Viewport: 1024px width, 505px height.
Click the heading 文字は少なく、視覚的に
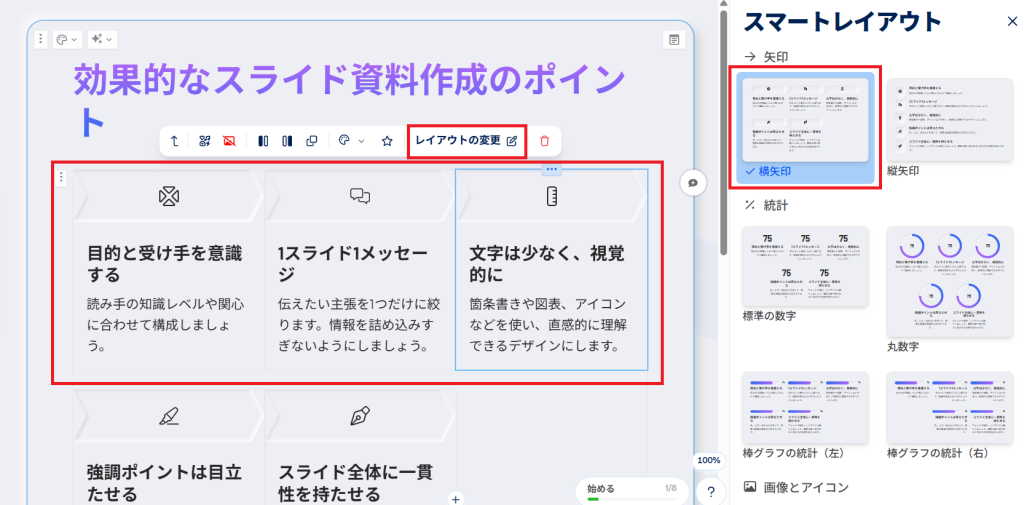tap(547, 264)
